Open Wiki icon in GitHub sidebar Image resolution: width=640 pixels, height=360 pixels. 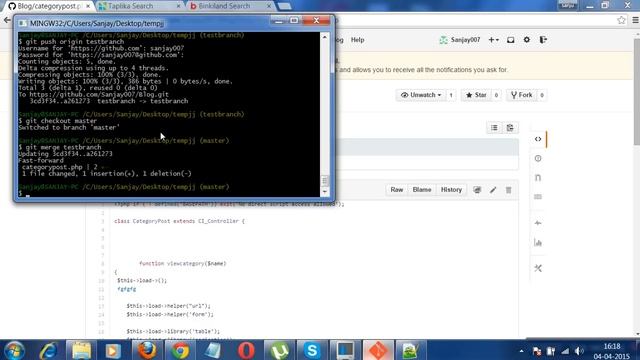point(538,197)
